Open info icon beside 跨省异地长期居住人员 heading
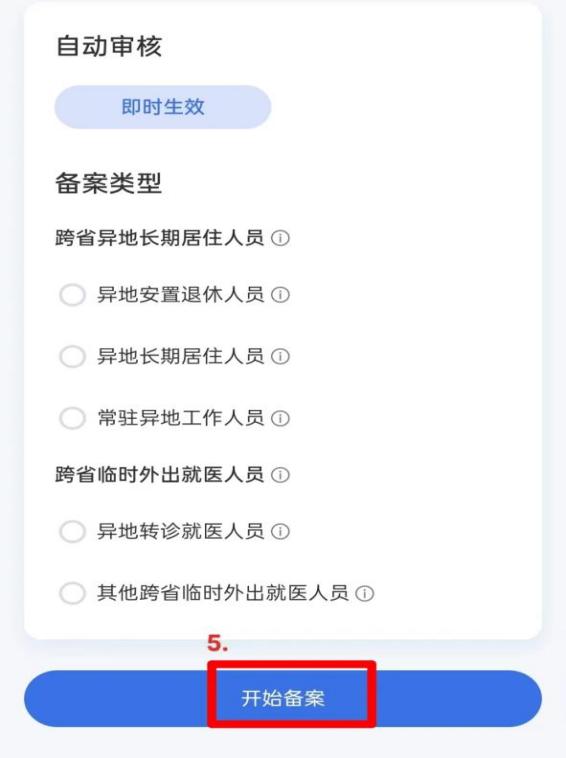The height and width of the screenshot is (758, 566). tap(280, 238)
